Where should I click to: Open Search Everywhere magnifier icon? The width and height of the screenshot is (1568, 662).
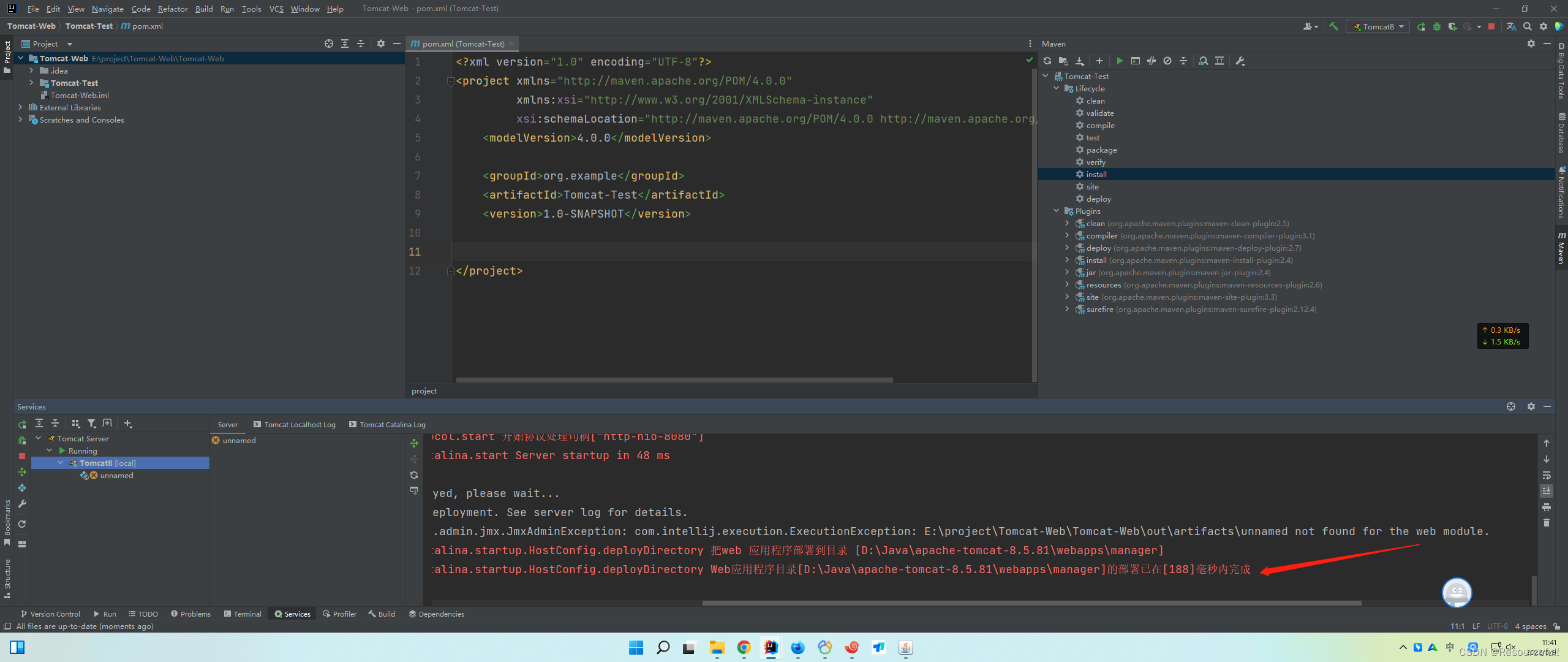pyautogui.click(x=1528, y=26)
